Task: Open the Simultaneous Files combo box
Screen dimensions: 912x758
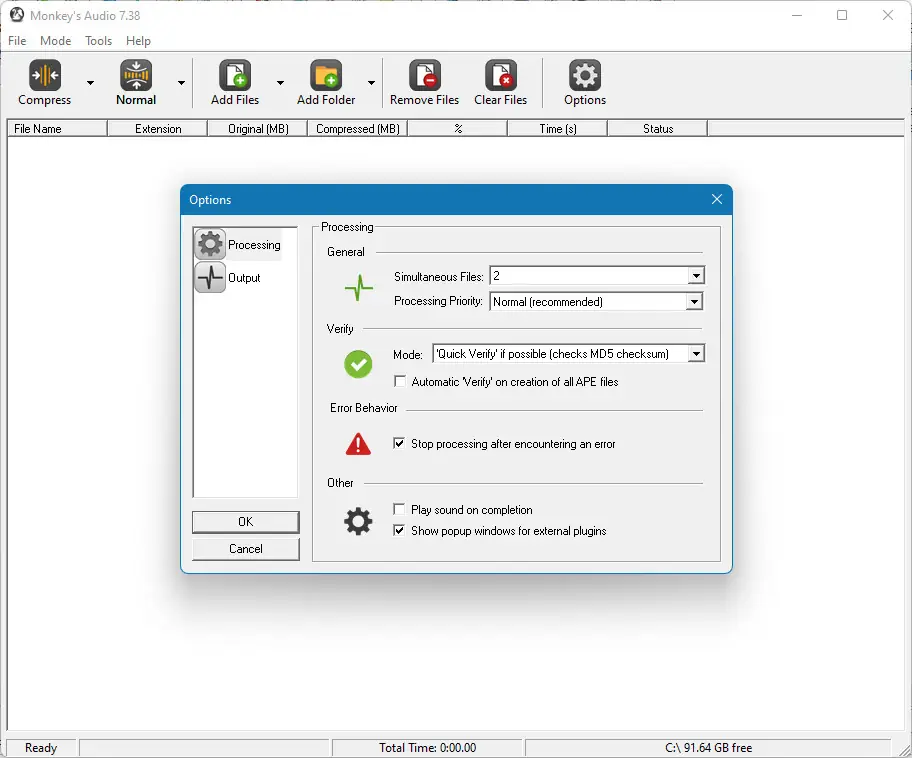Action: pos(597,276)
